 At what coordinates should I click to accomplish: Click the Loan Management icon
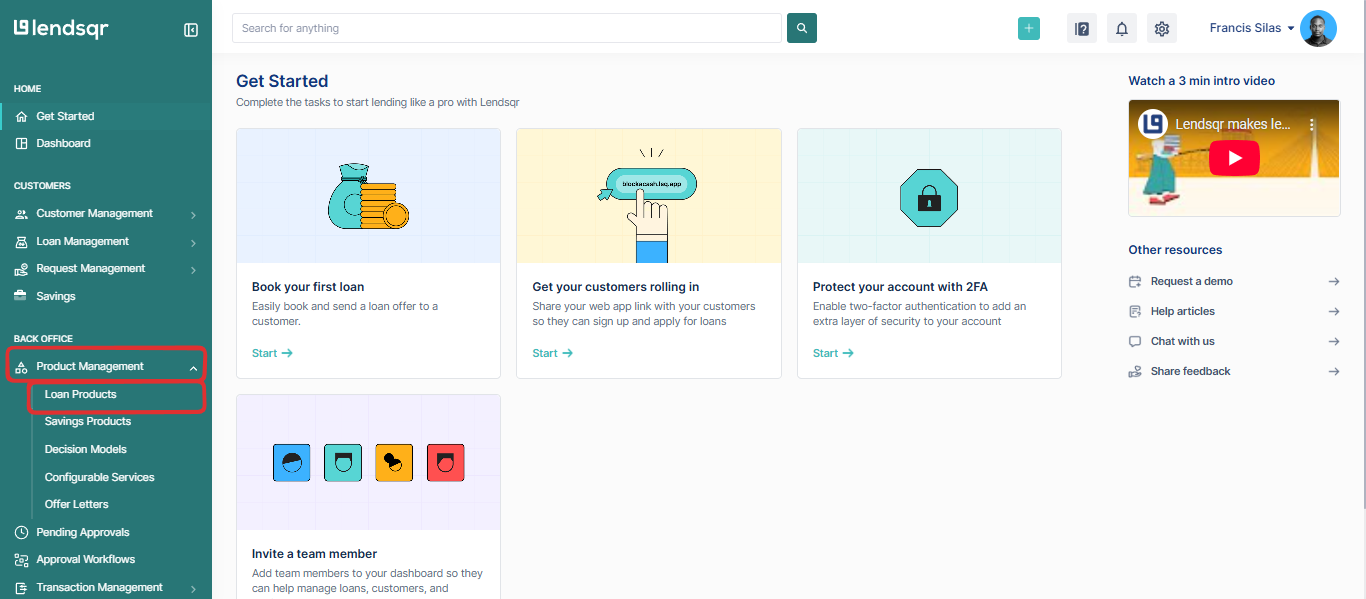tap(22, 242)
